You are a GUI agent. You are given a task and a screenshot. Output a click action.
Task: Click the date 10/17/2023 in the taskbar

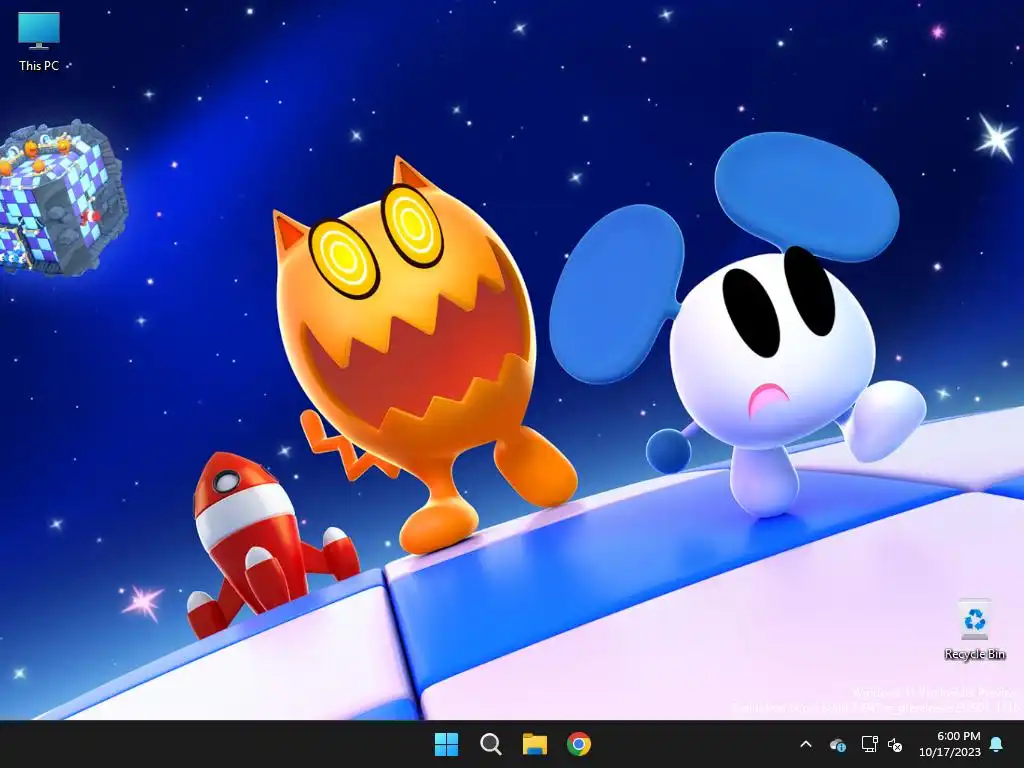[950, 752]
